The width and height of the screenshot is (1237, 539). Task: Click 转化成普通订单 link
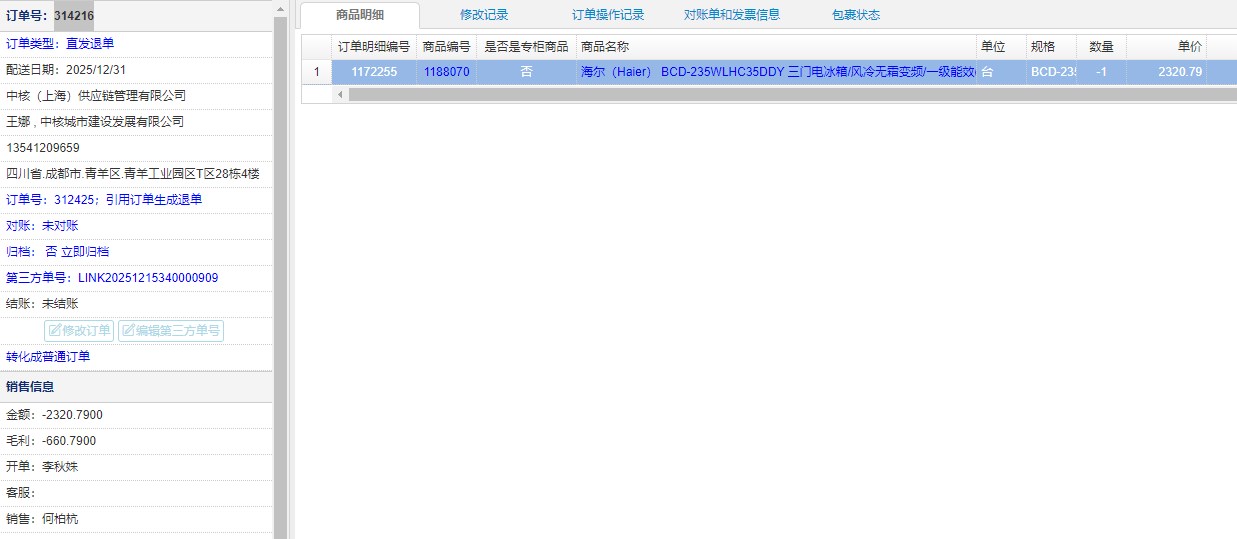[x=48, y=357]
